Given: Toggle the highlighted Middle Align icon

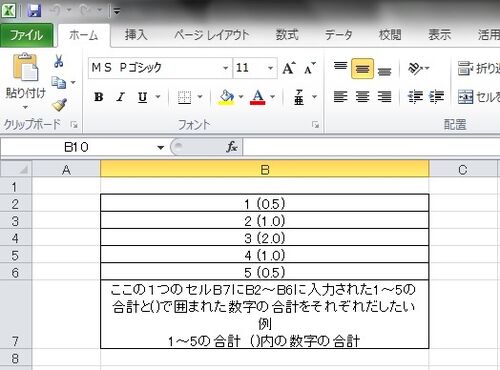Looking at the screenshot, I should [x=362, y=69].
